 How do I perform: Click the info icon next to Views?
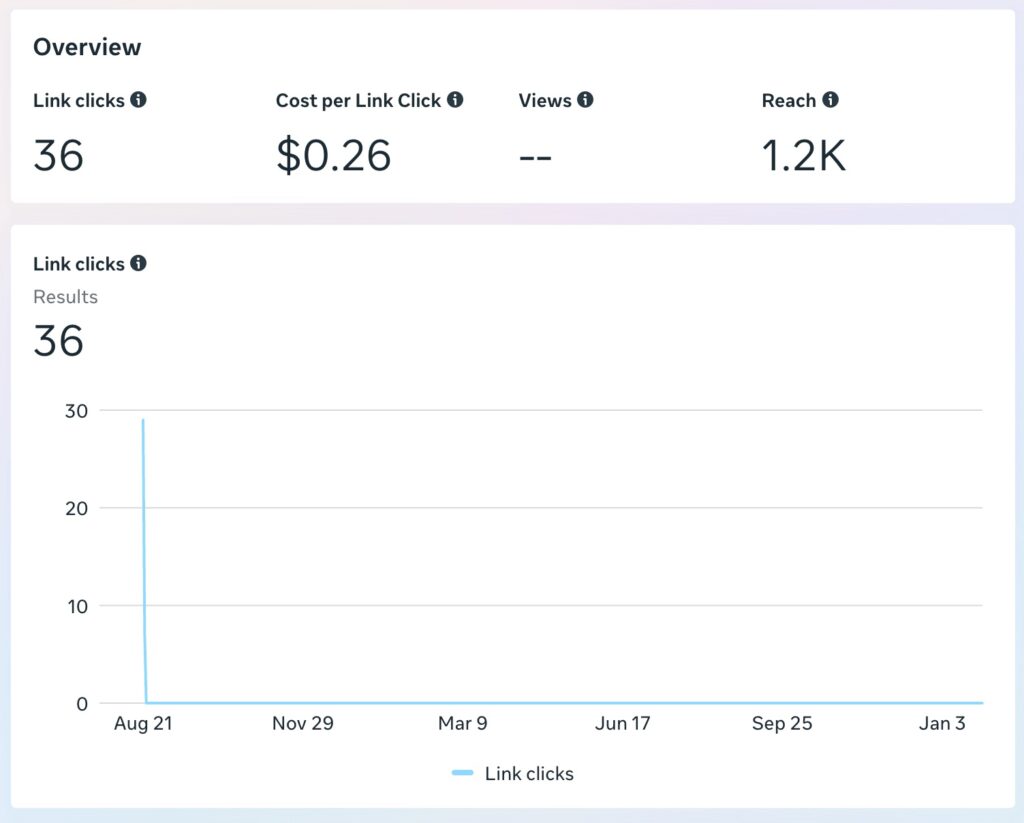585,100
